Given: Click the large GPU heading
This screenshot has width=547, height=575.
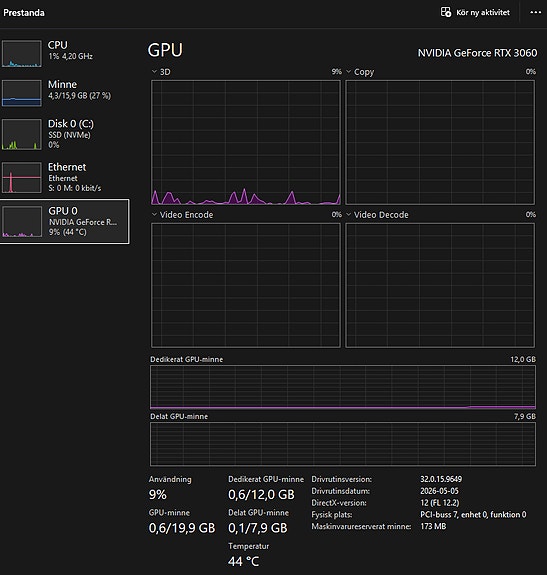Looking at the screenshot, I should [165, 50].
